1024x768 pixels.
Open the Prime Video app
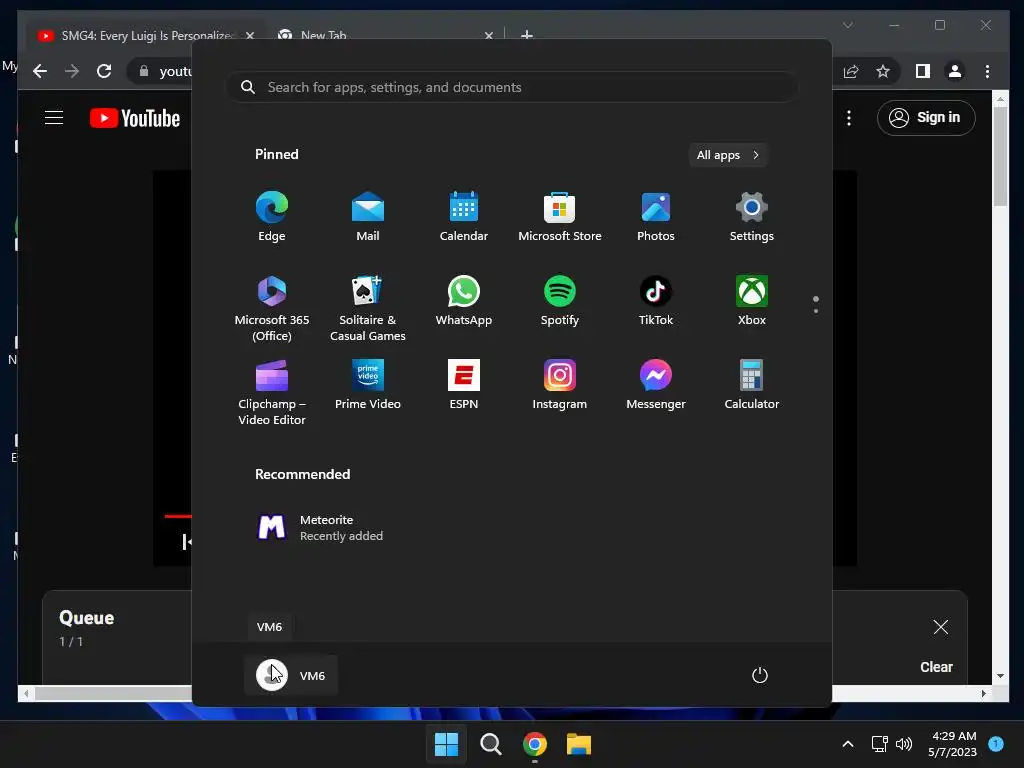point(368,385)
